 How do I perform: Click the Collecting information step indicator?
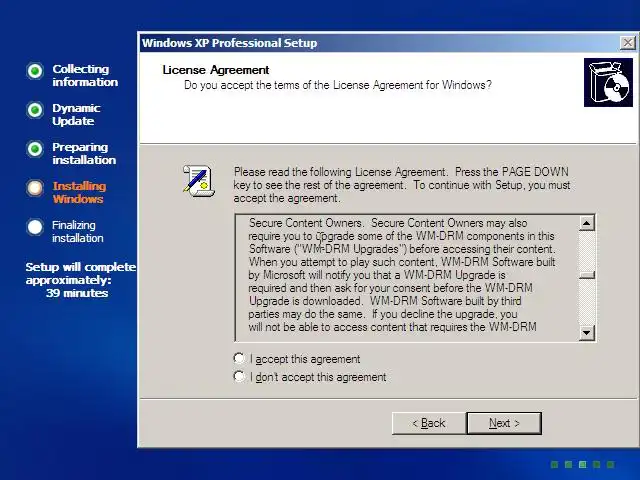coord(35,71)
